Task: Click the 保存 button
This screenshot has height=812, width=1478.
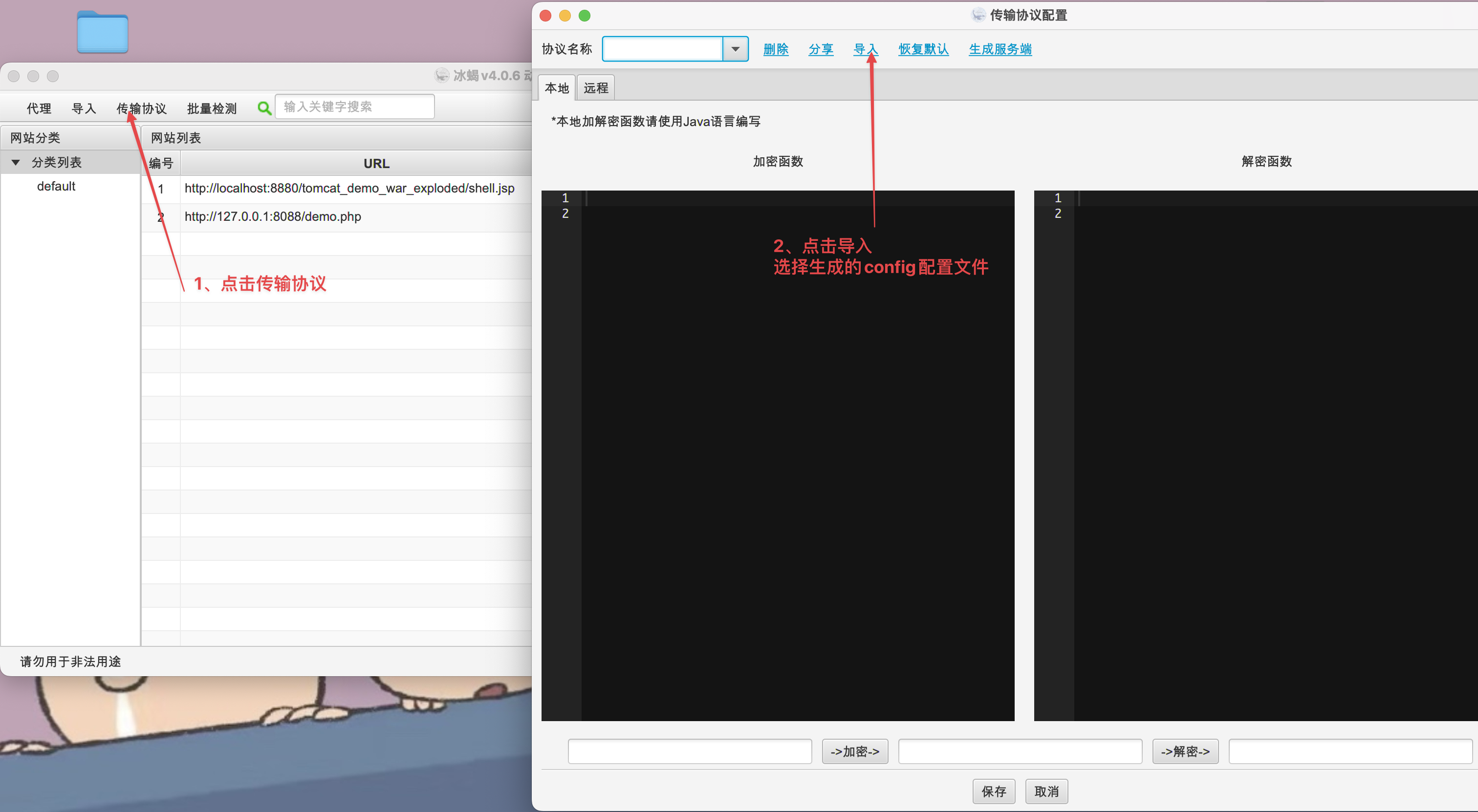Action: point(993,791)
